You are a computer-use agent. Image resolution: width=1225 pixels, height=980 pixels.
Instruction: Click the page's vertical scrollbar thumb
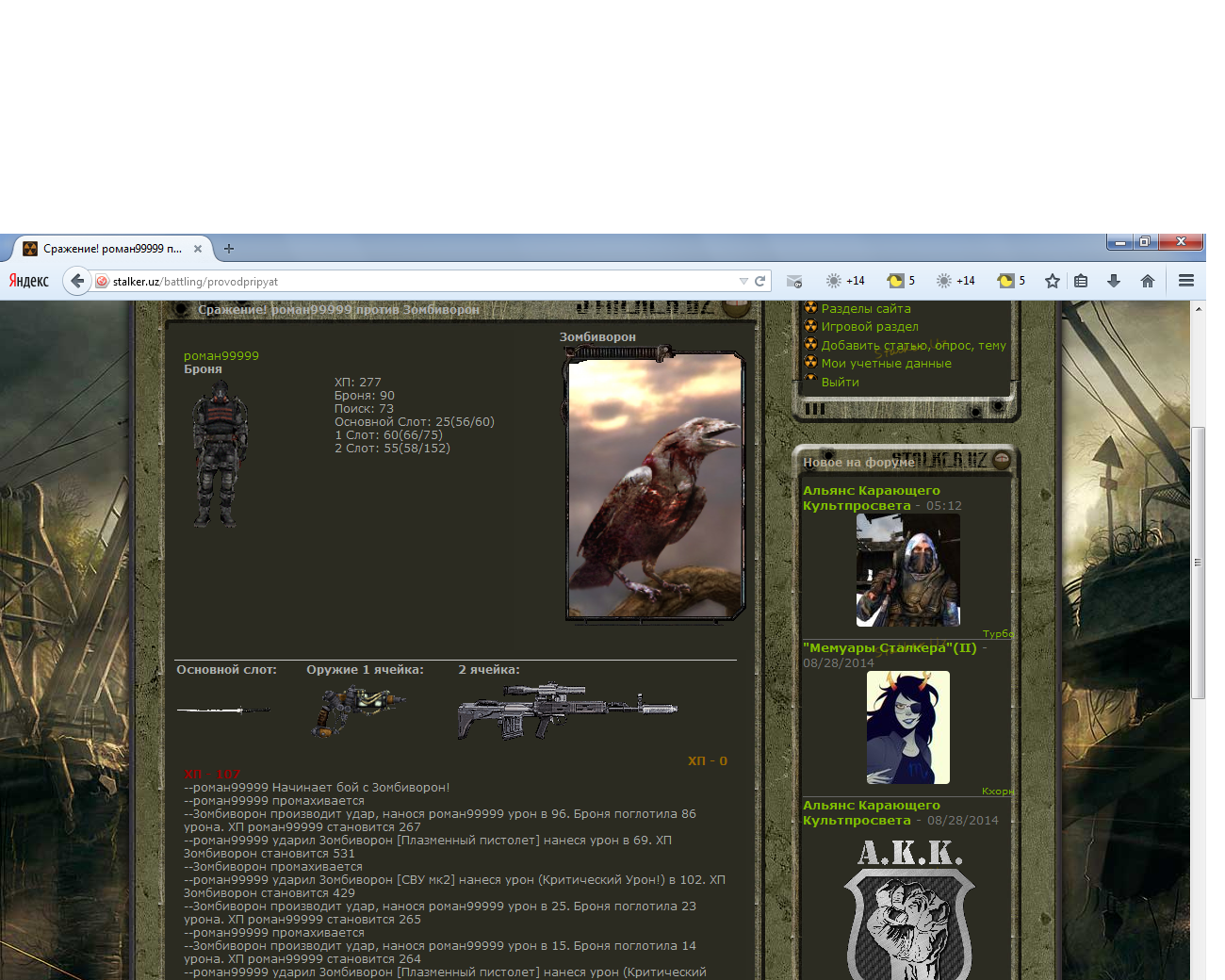tap(1198, 563)
